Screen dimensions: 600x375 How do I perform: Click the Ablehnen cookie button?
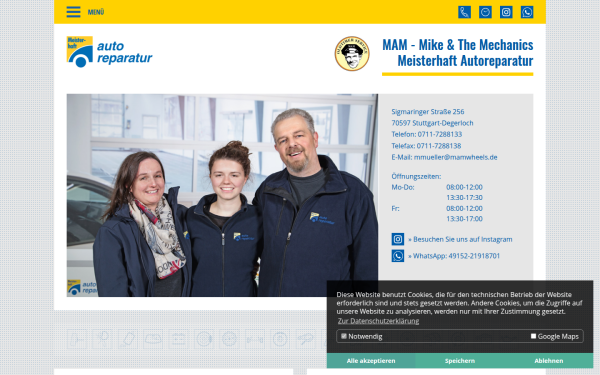pyautogui.click(x=549, y=361)
